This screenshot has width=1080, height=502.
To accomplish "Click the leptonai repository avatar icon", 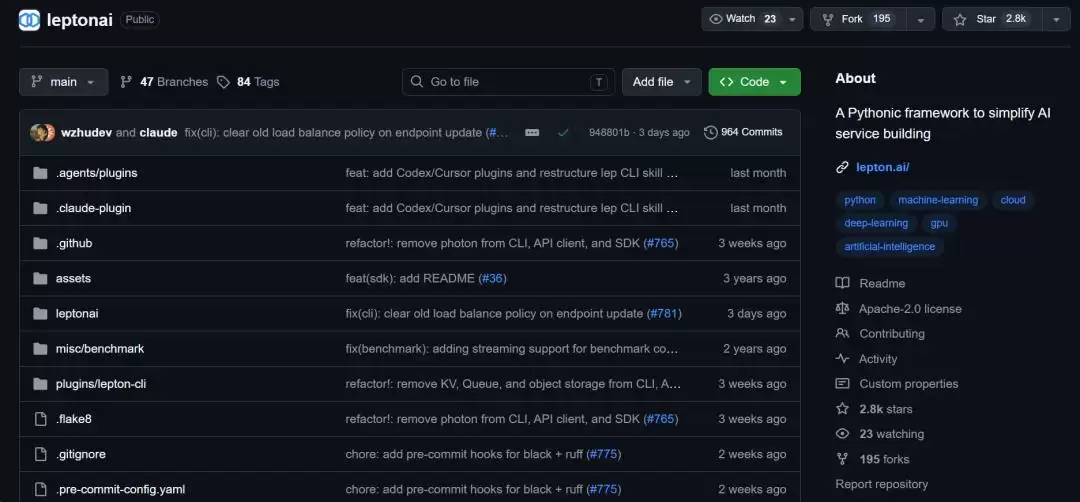I will click(x=30, y=20).
